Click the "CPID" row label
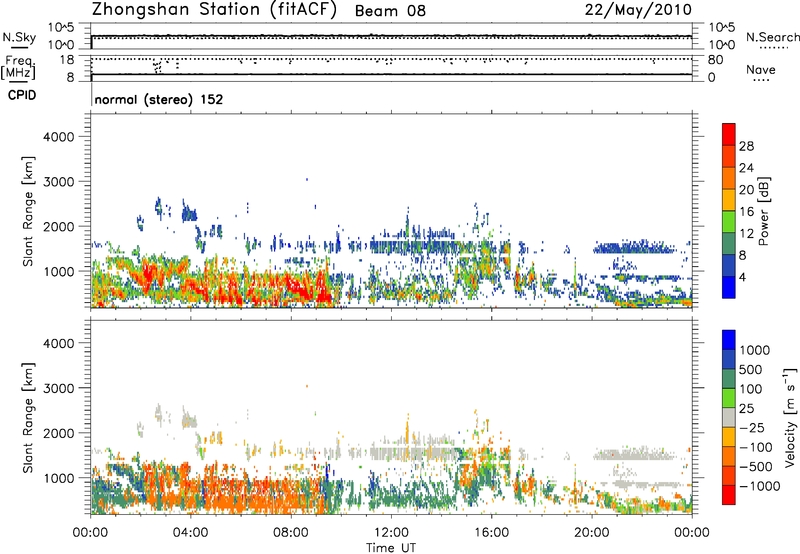This screenshot has height=554, width=800. point(22,95)
